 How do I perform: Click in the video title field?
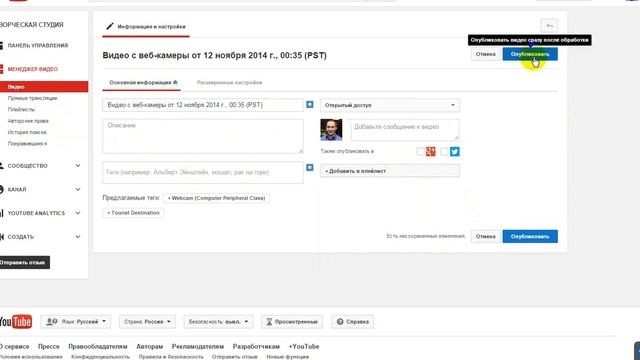click(x=203, y=105)
